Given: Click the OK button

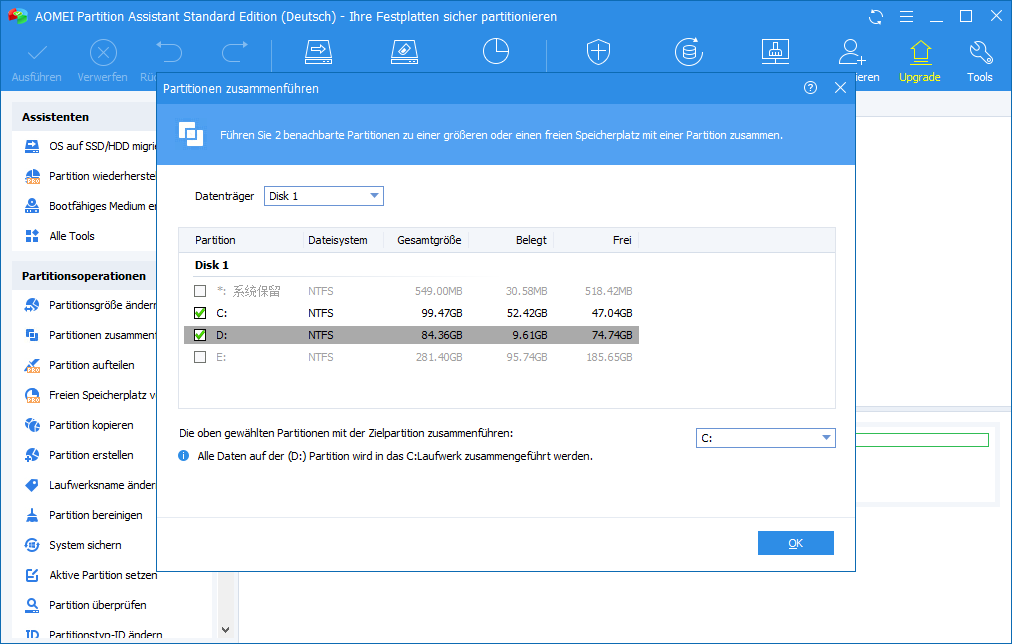Looking at the screenshot, I should coord(795,543).
